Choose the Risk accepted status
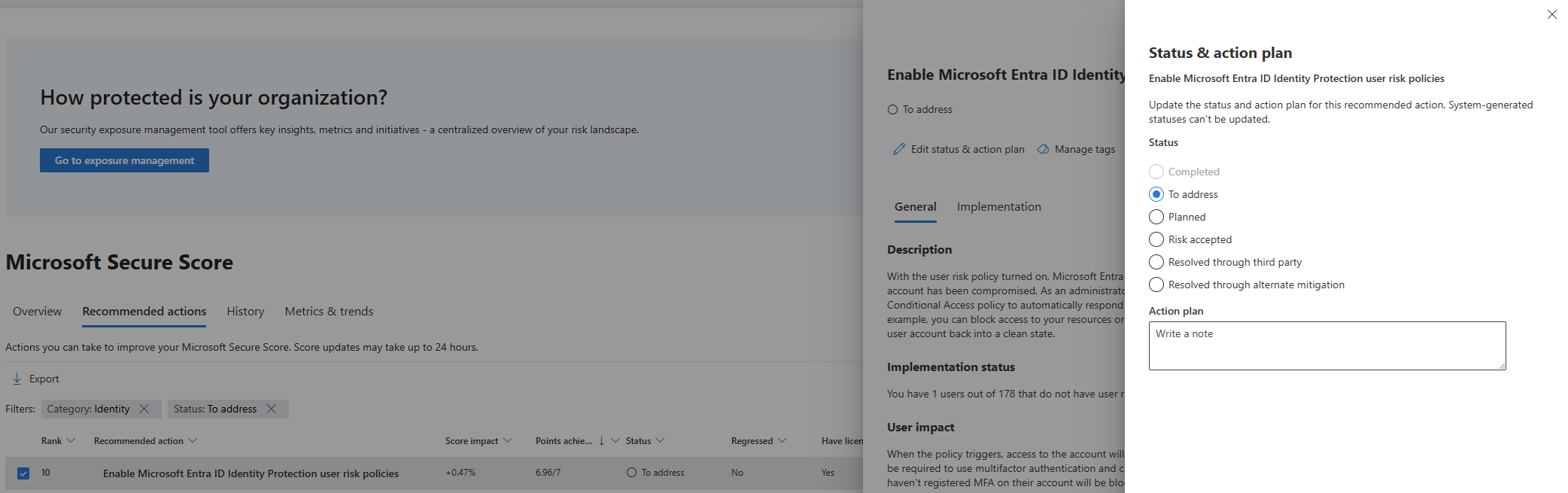The image size is (1568, 493). (x=1156, y=239)
